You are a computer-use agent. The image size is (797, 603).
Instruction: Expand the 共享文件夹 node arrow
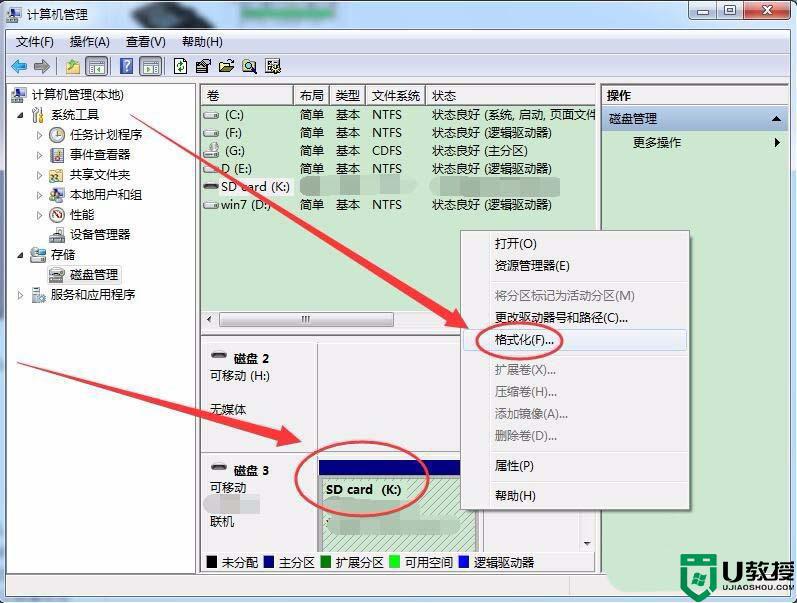coord(39,175)
